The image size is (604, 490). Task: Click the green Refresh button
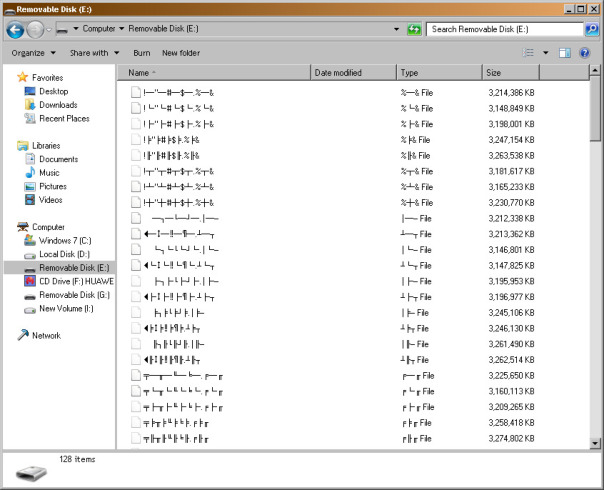point(414,29)
